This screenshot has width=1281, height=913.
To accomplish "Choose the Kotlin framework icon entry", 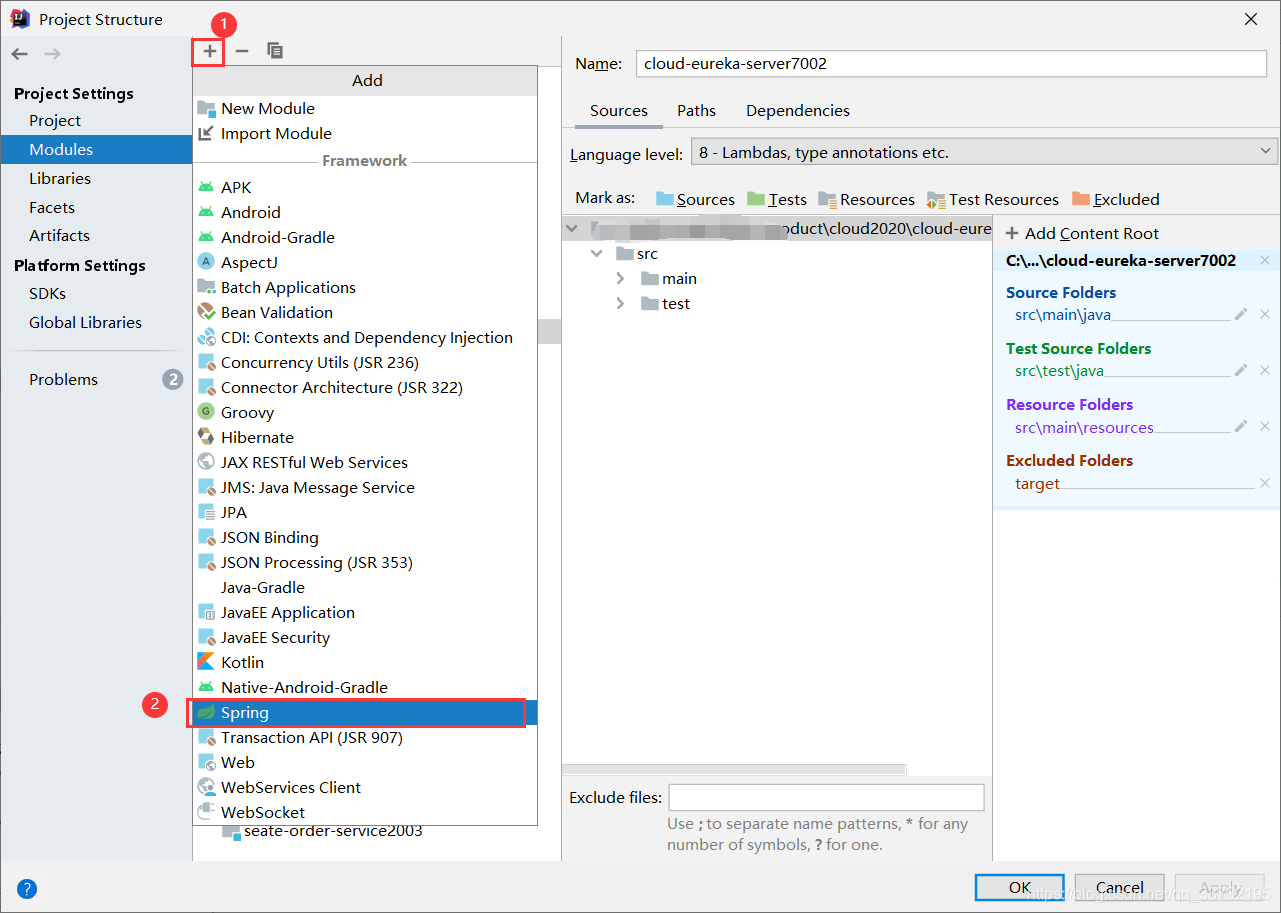I will point(206,662).
